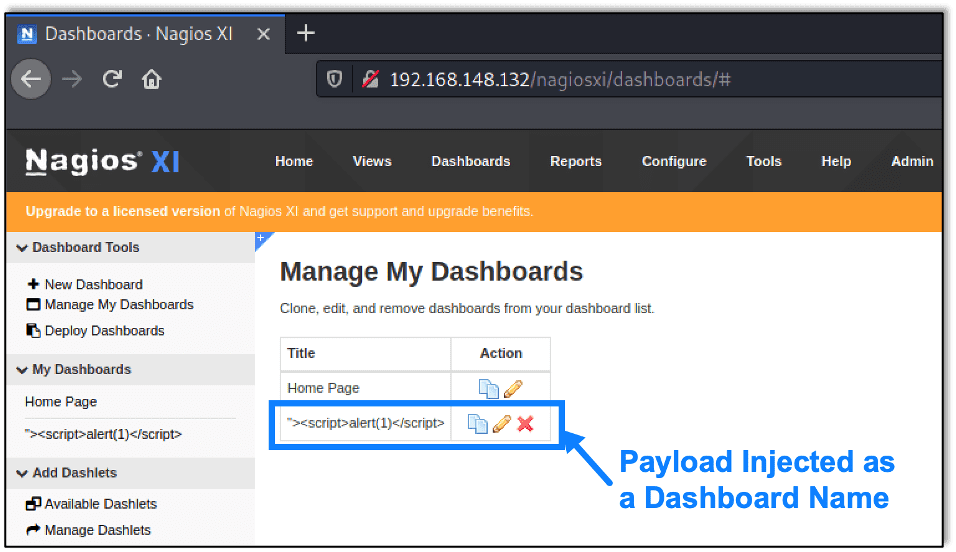Click the Action column header
Screen dimensions: 956x552
coord(501,353)
